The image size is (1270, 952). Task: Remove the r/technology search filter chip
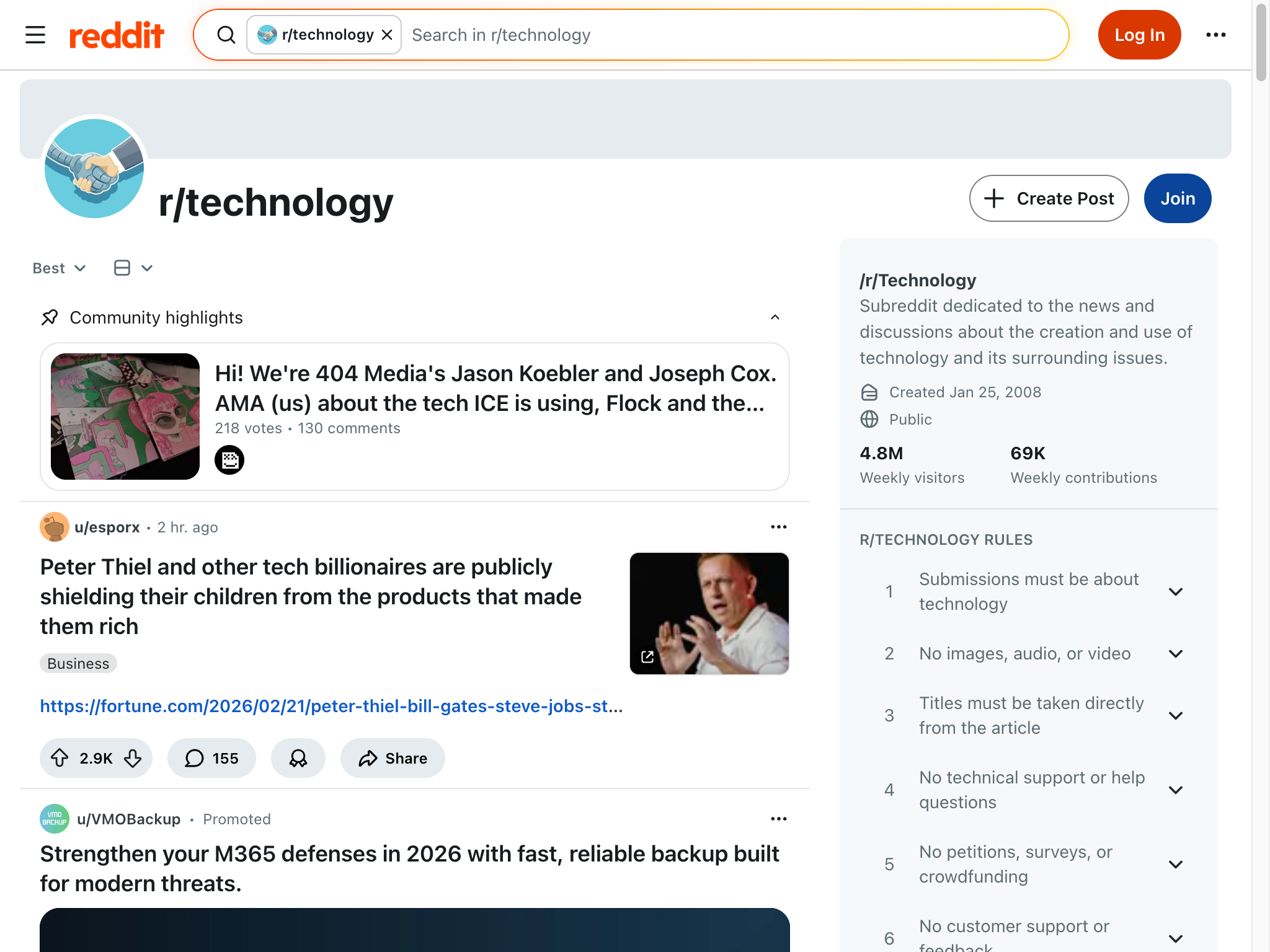coord(387,35)
